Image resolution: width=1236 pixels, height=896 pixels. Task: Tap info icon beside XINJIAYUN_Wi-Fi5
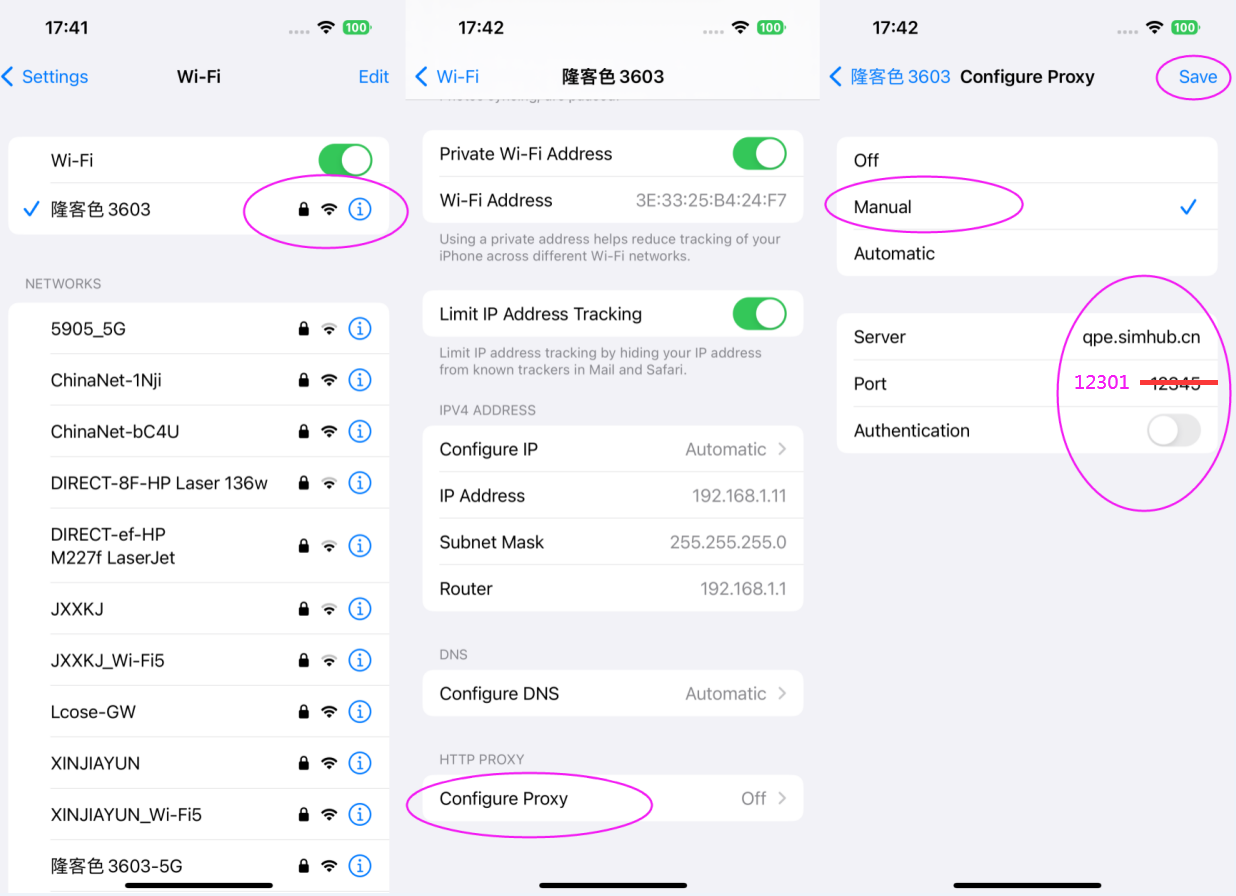(360, 814)
